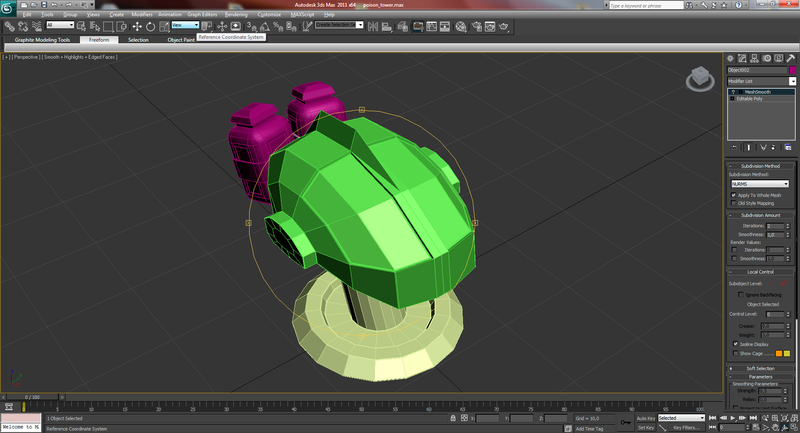Choose the Rectangular Selection Region tool

[x=108, y=27]
